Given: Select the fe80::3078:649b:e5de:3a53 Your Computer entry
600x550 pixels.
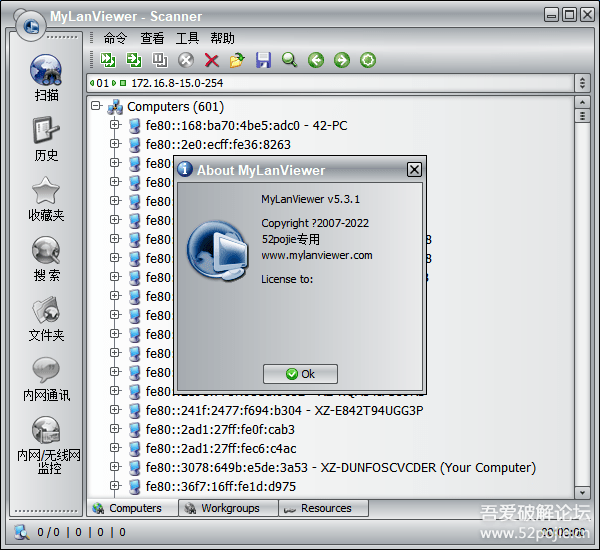Looking at the screenshot, I should (x=341, y=468).
